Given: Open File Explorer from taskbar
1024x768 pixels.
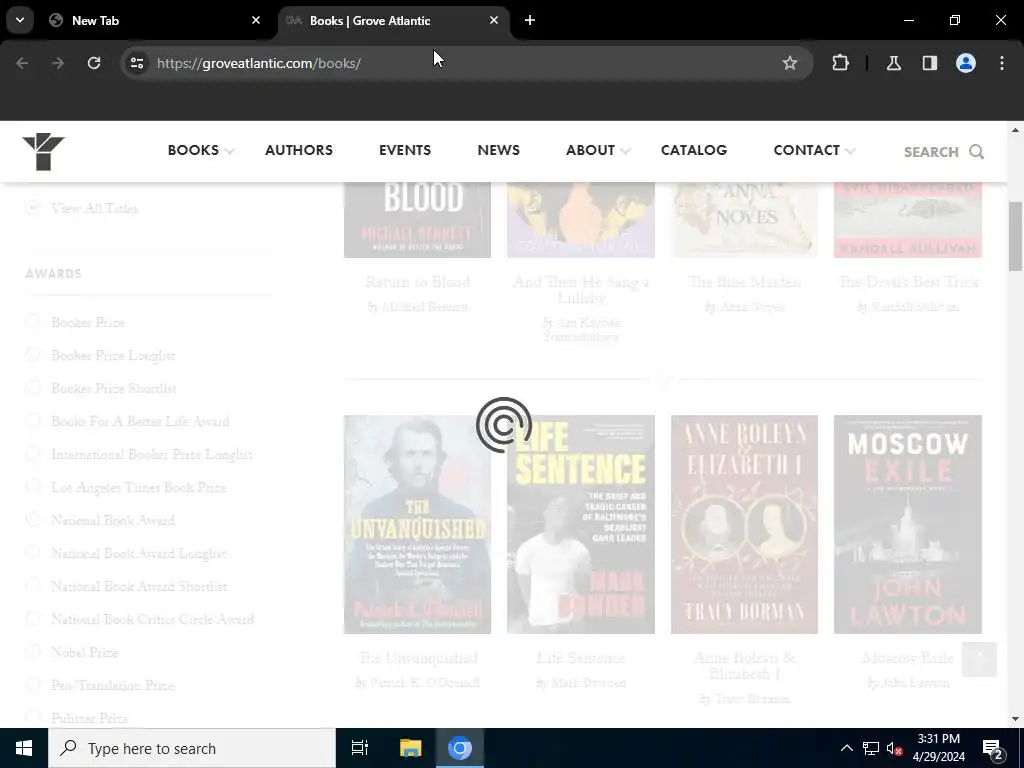Looking at the screenshot, I should tap(410, 748).
